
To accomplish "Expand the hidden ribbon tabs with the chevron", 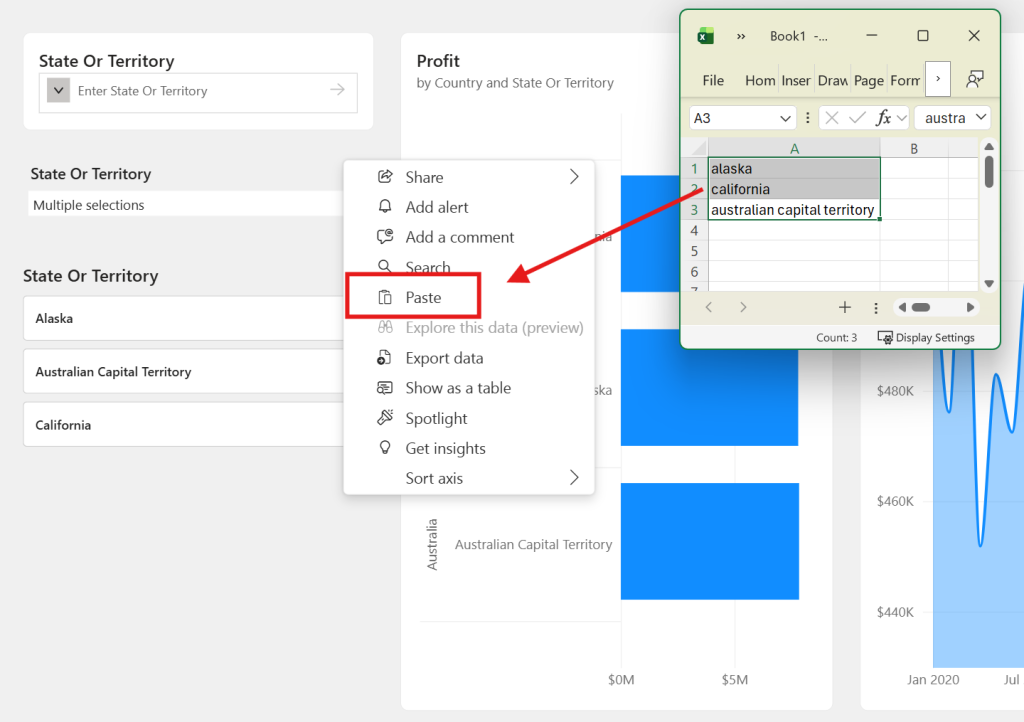I will coord(937,79).
